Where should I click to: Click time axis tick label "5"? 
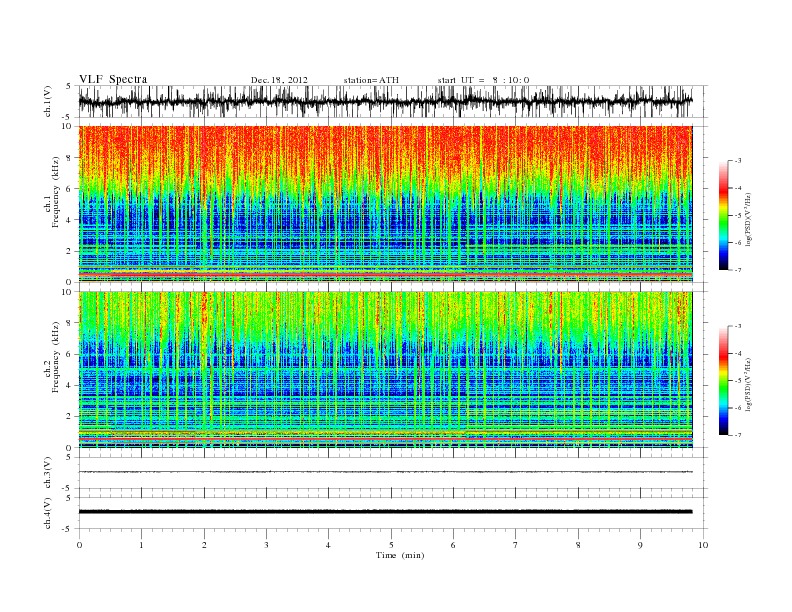[391, 545]
